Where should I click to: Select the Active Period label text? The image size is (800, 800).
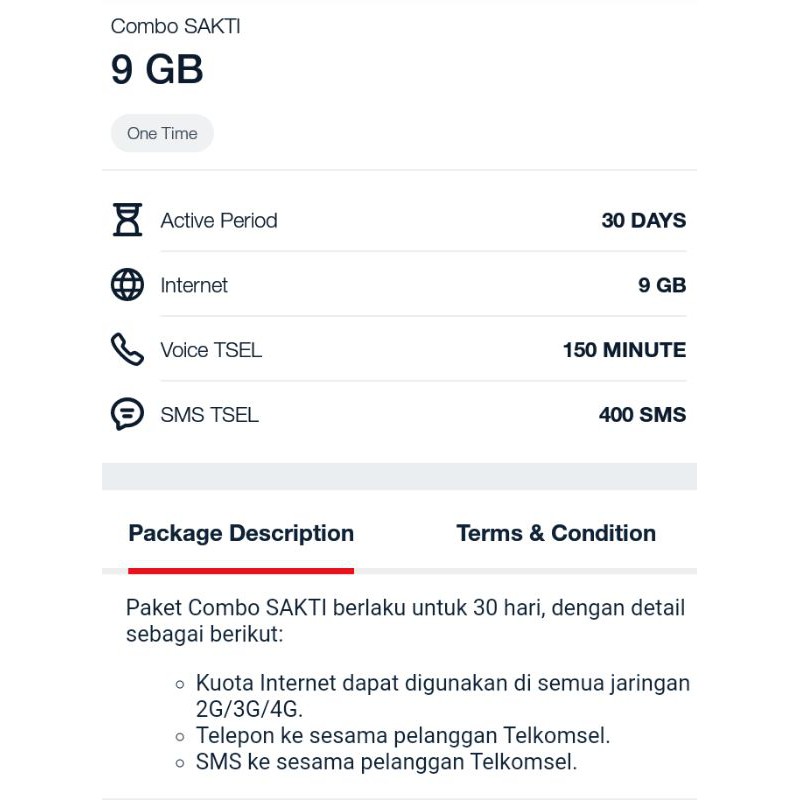[x=219, y=220]
